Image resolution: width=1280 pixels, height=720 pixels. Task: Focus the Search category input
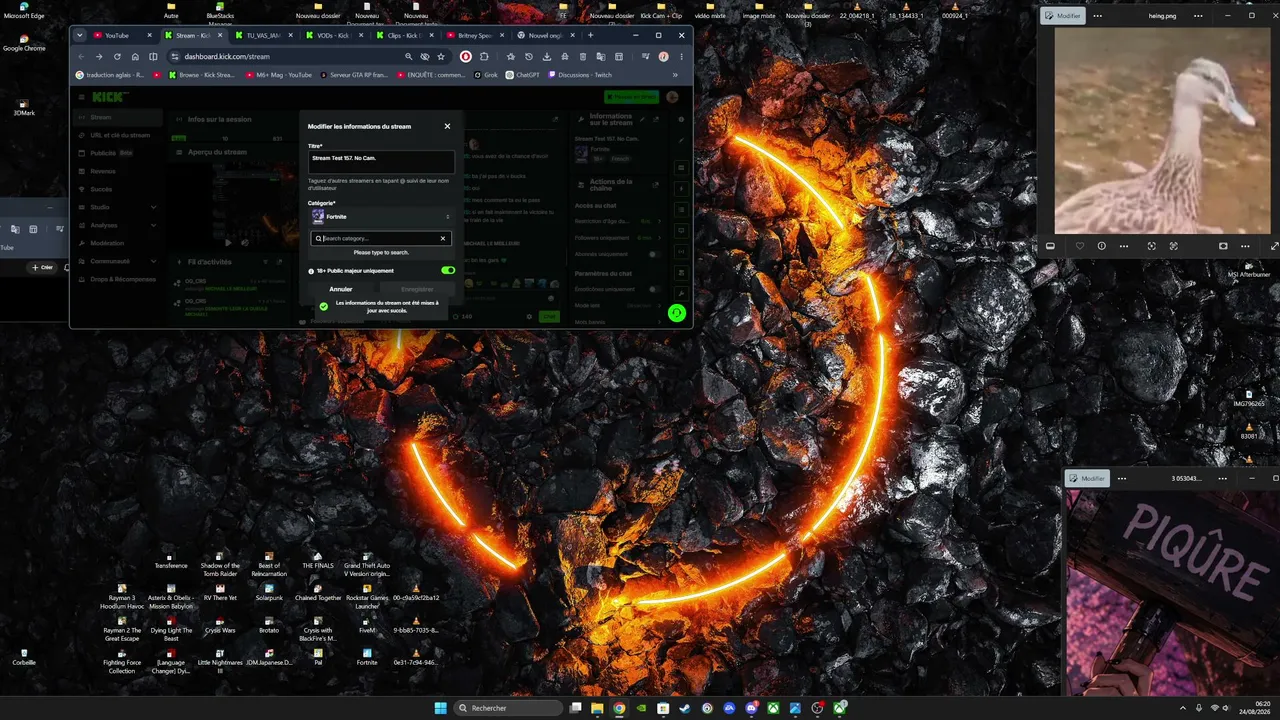tap(380, 239)
